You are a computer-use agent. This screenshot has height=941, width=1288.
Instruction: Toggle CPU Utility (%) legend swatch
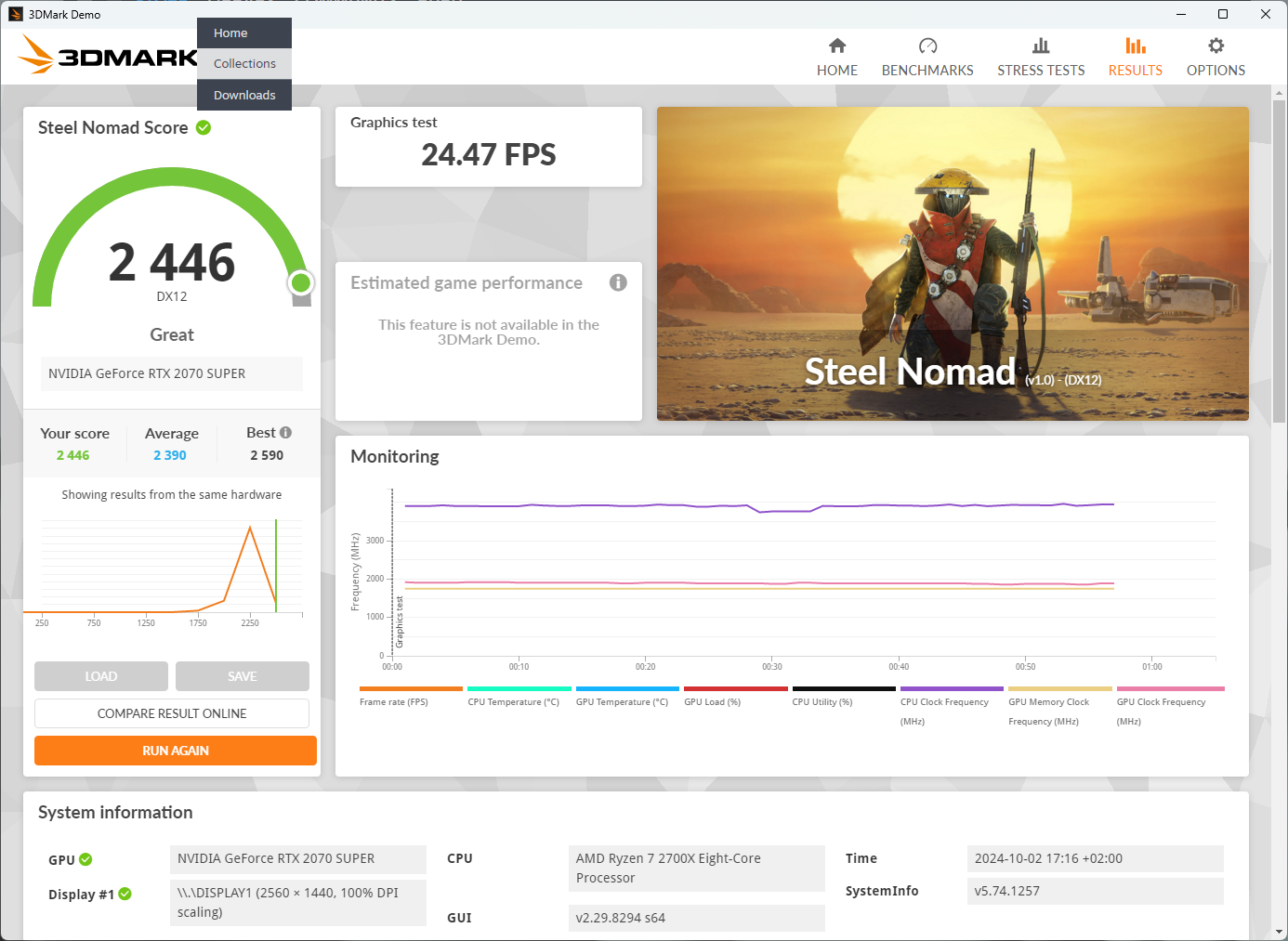[844, 689]
